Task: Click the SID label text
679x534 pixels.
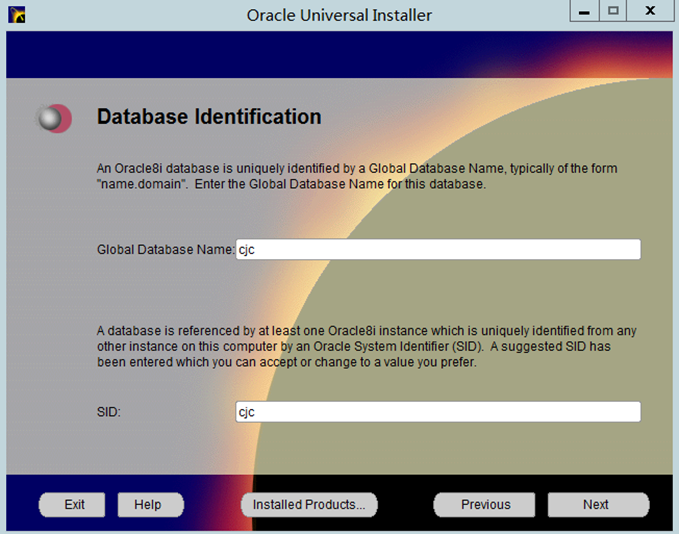Action: pyautogui.click(x=109, y=412)
